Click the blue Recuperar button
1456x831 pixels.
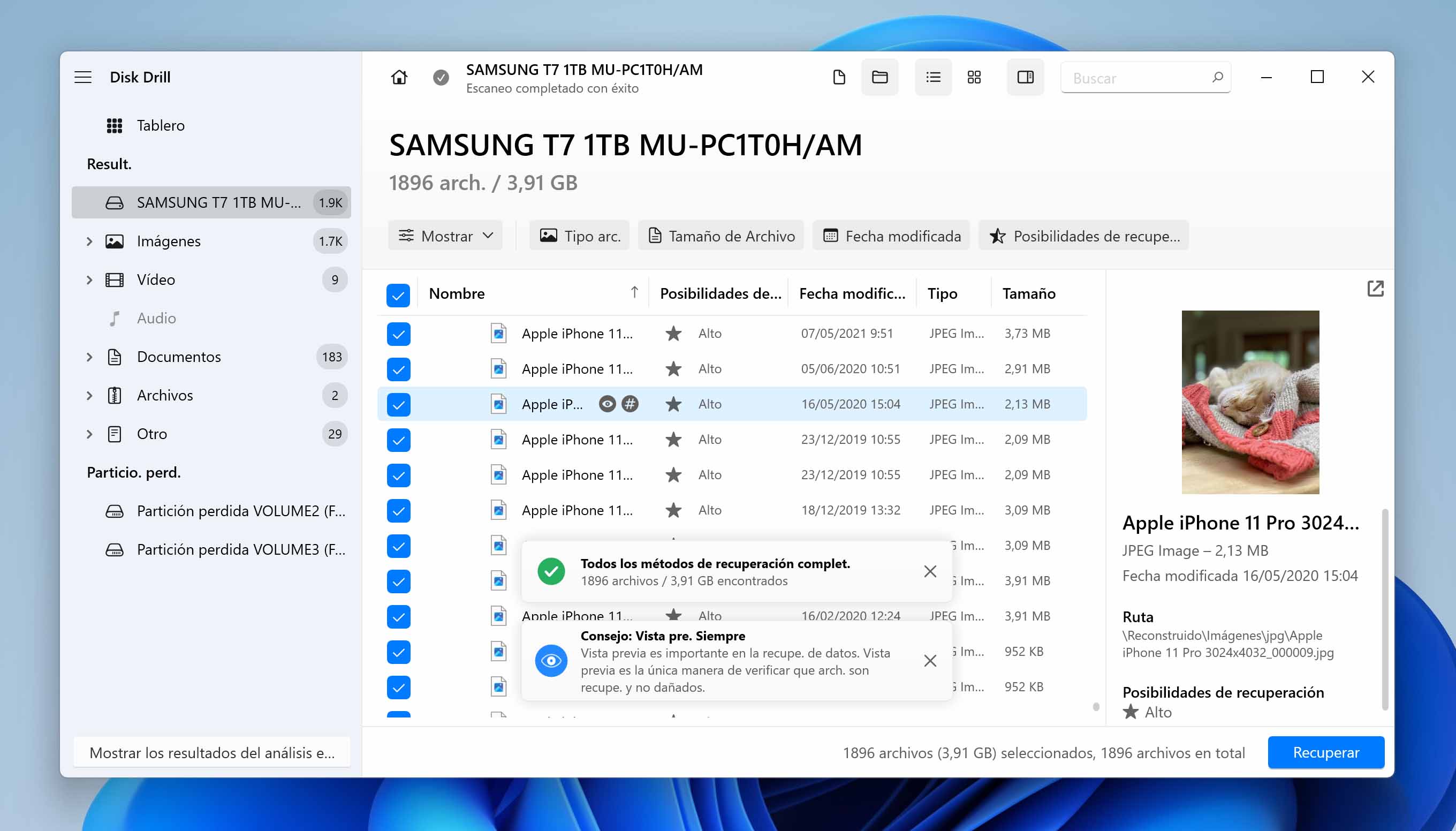click(1325, 752)
